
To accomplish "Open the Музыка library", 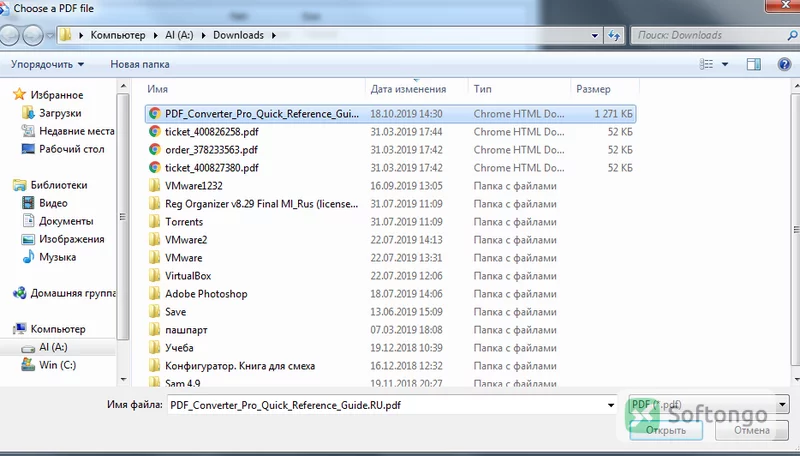I will point(57,257).
